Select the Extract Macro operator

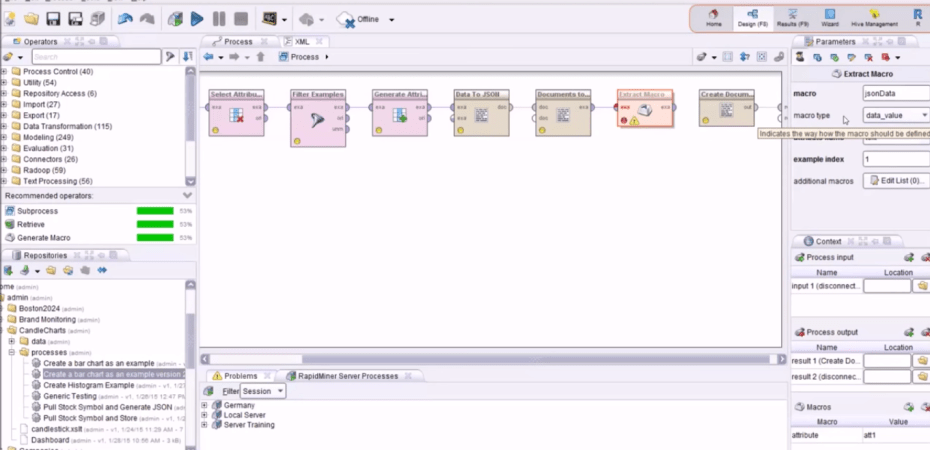click(x=644, y=112)
